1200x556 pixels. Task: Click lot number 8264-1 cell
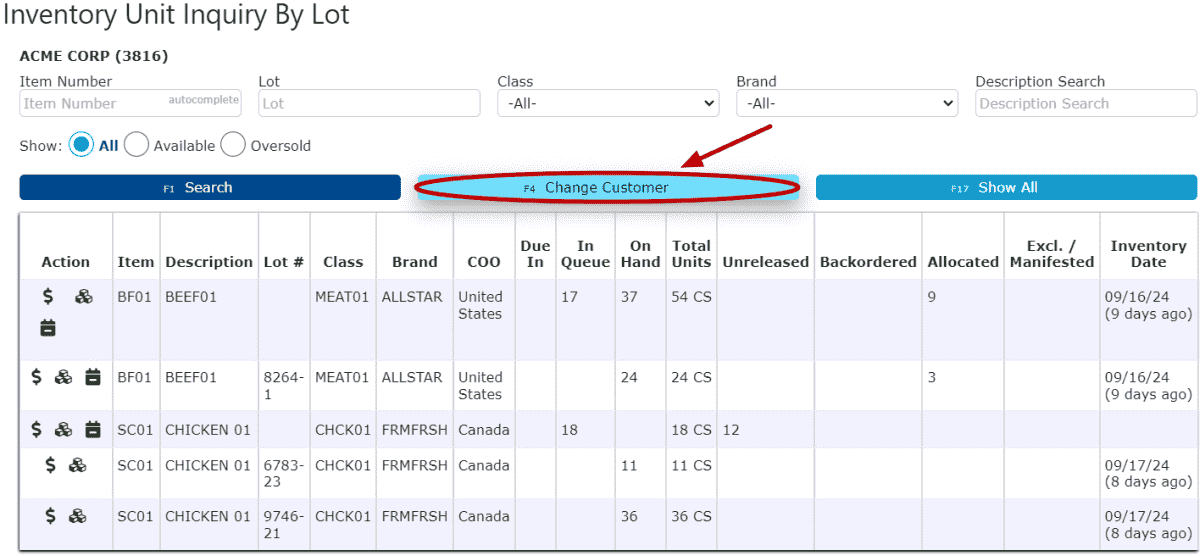283,386
